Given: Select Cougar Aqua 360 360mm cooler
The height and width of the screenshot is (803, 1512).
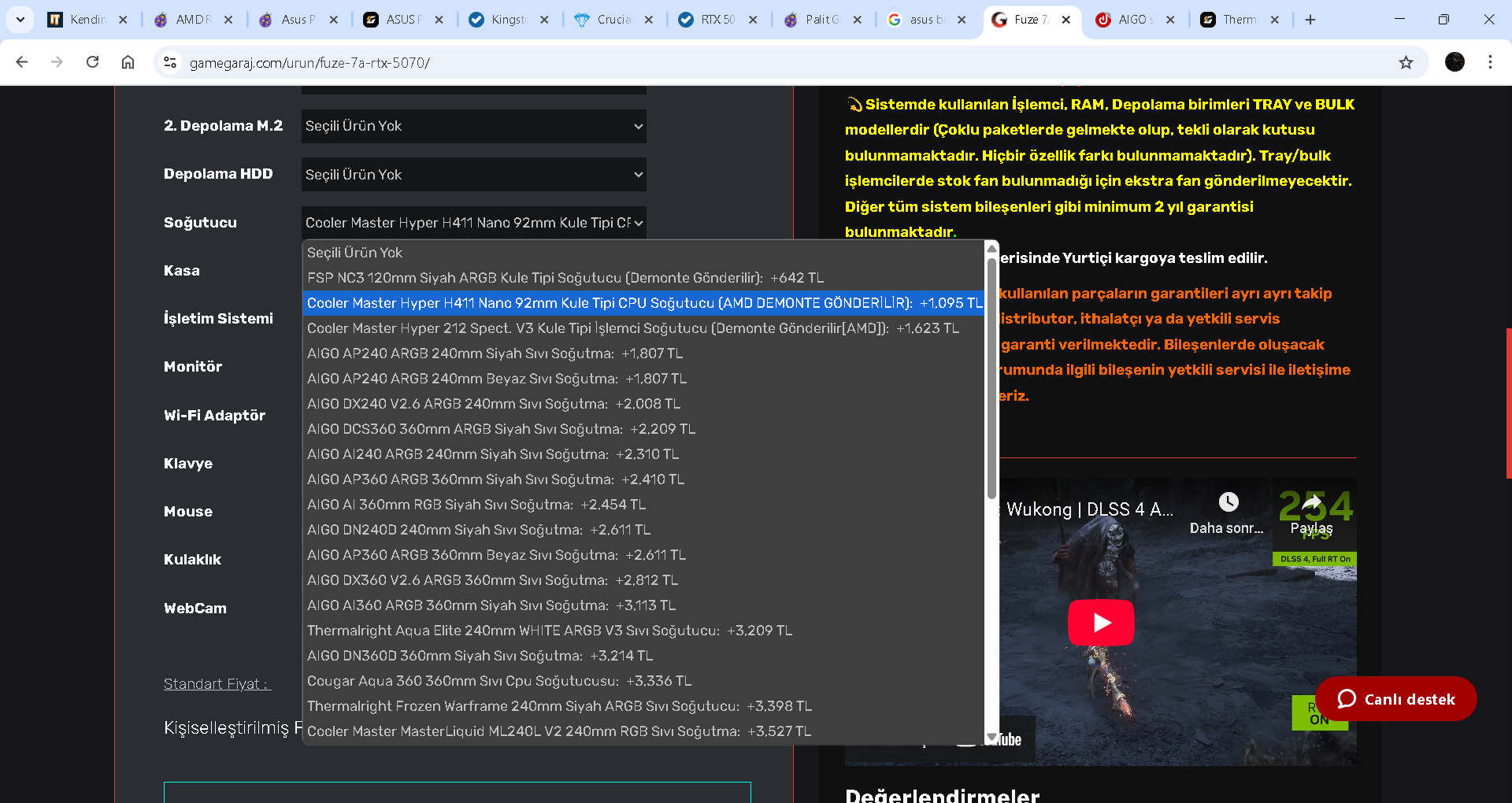Looking at the screenshot, I should [x=643, y=681].
